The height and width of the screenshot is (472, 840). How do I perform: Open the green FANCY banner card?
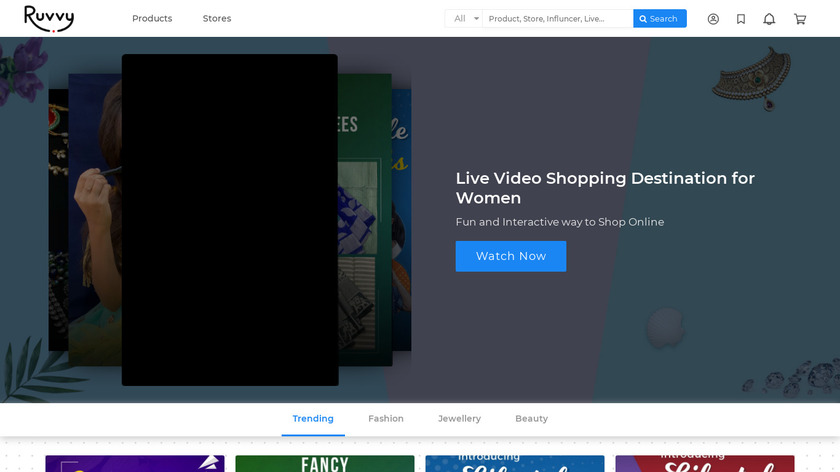click(325, 464)
